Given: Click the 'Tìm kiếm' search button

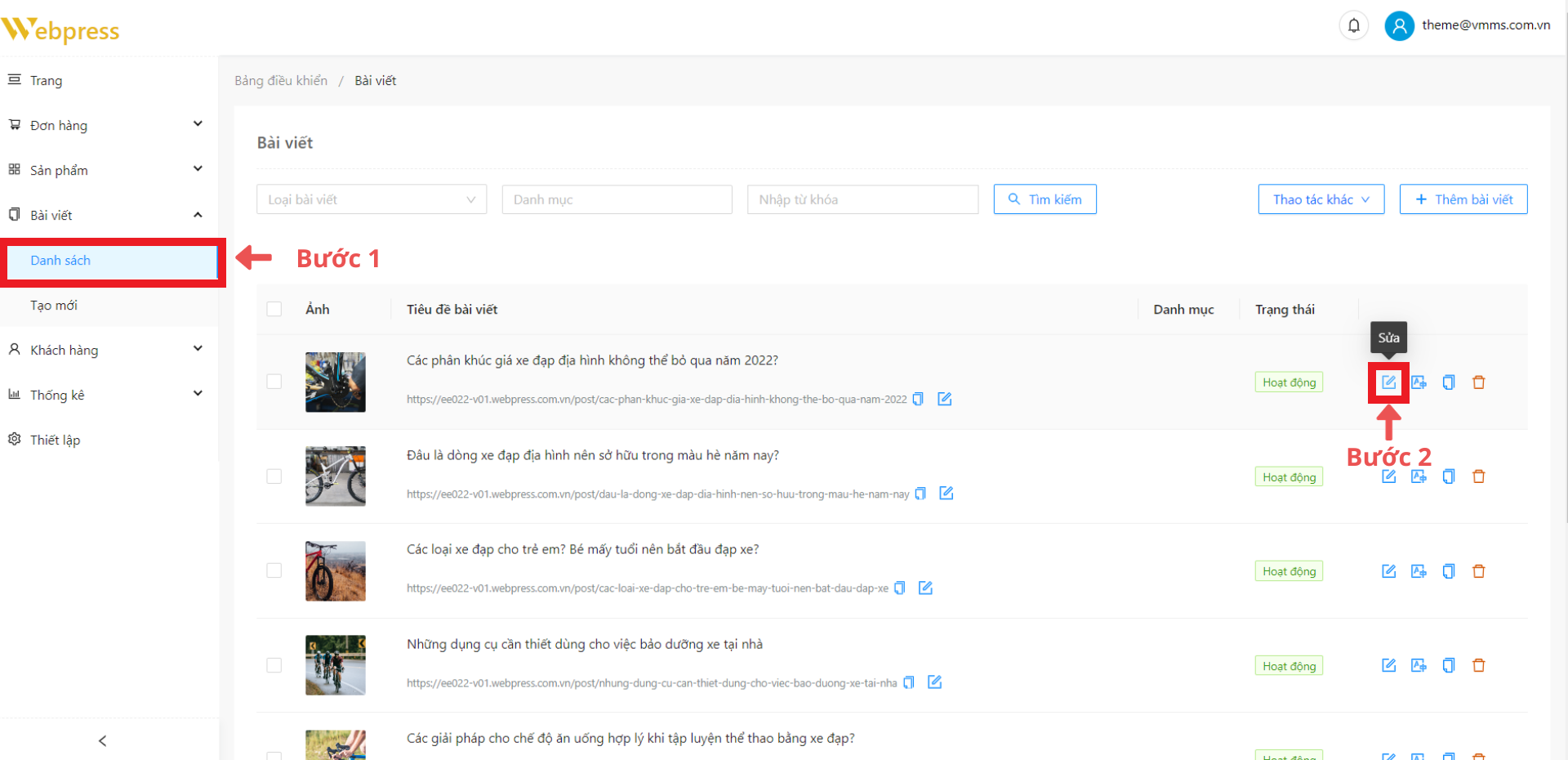Looking at the screenshot, I should coord(1045,199).
